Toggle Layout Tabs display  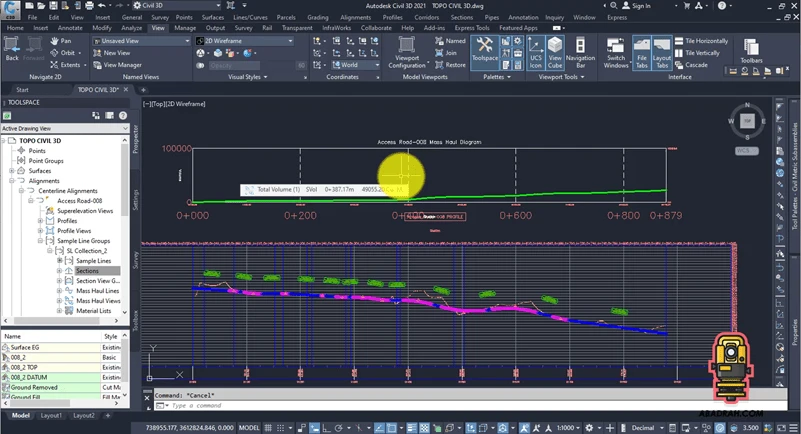pos(661,52)
